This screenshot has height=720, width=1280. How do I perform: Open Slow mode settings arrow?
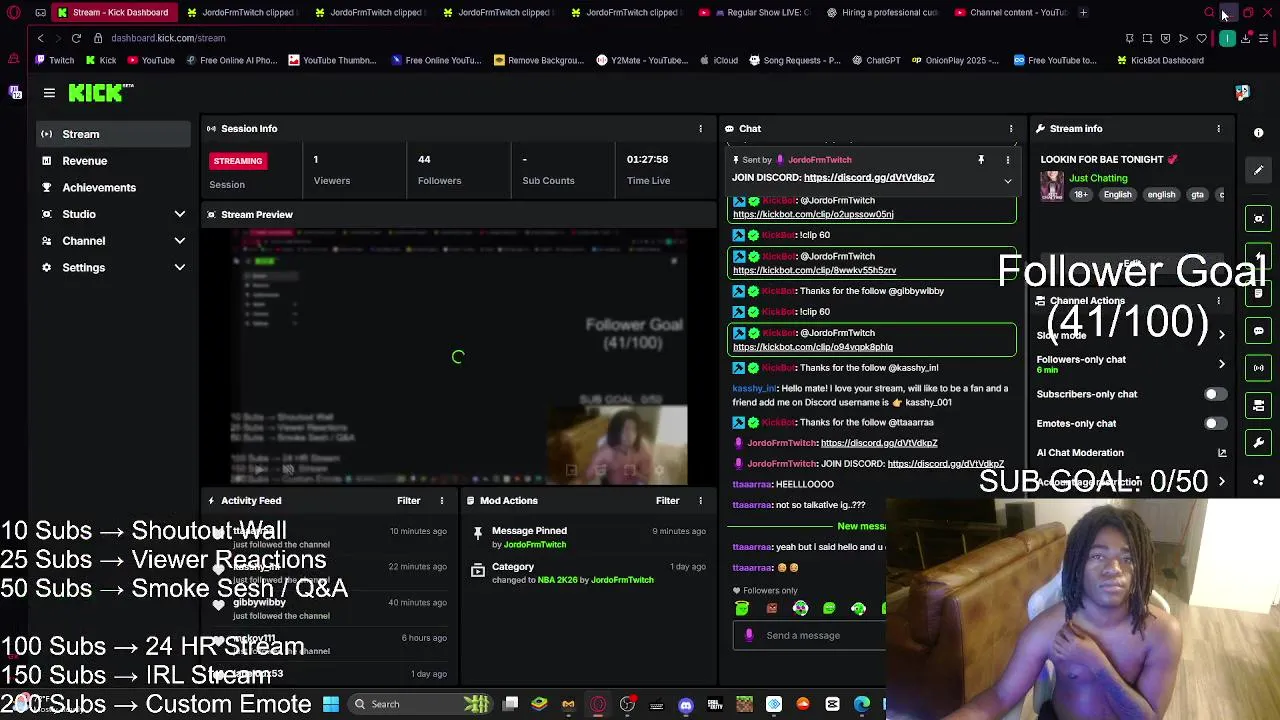tap(1222, 336)
